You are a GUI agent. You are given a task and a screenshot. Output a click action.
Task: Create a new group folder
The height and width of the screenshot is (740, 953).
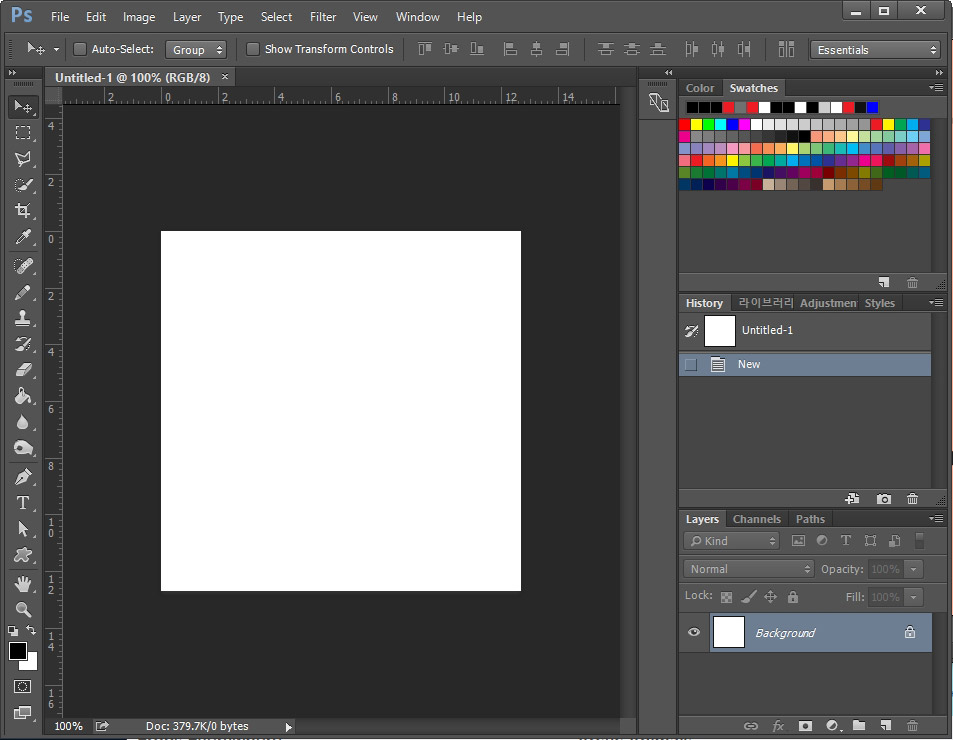click(859, 725)
